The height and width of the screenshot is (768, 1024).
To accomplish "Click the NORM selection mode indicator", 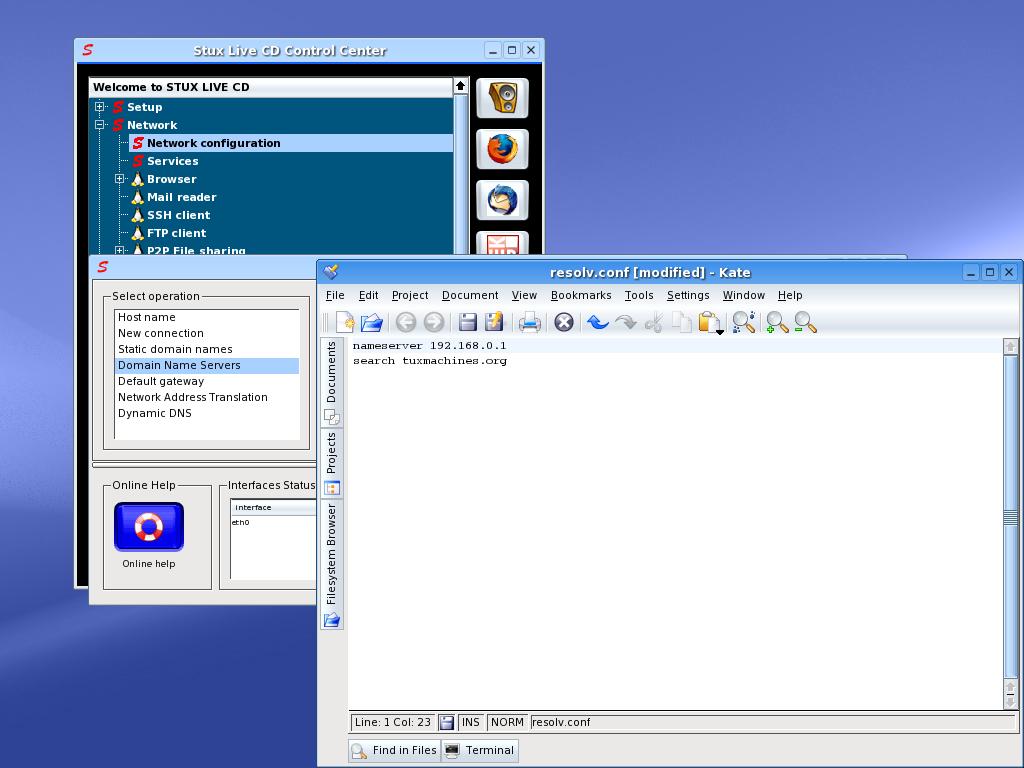I will [x=507, y=722].
